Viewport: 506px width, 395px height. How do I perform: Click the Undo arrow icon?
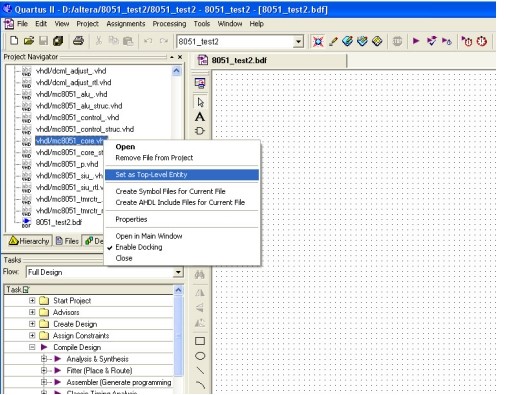[x=148, y=41]
